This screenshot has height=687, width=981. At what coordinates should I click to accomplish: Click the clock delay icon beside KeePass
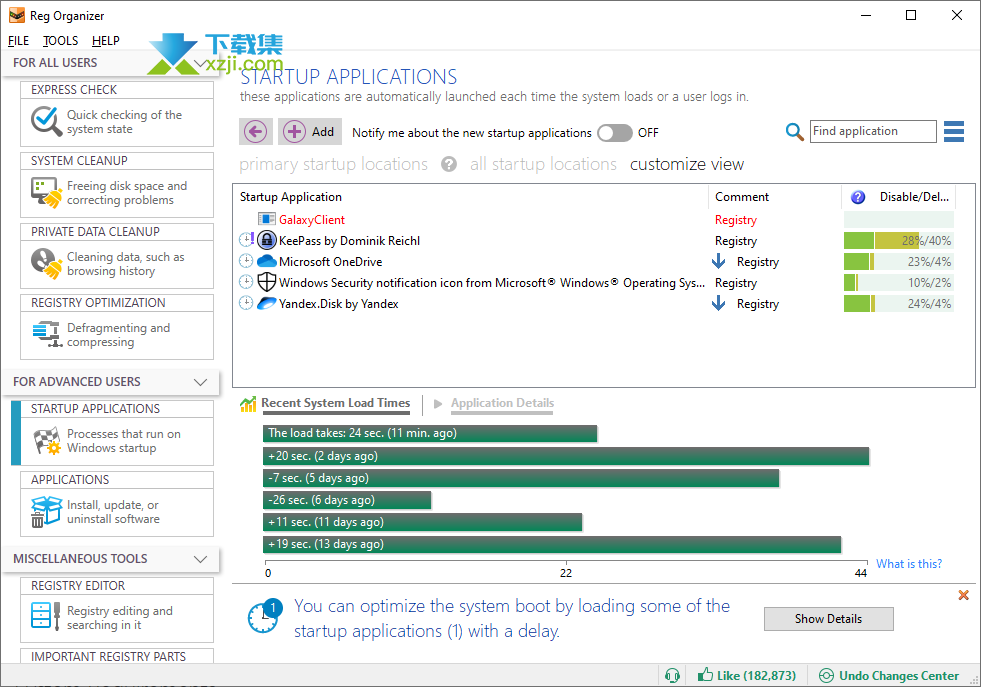pos(246,240)
